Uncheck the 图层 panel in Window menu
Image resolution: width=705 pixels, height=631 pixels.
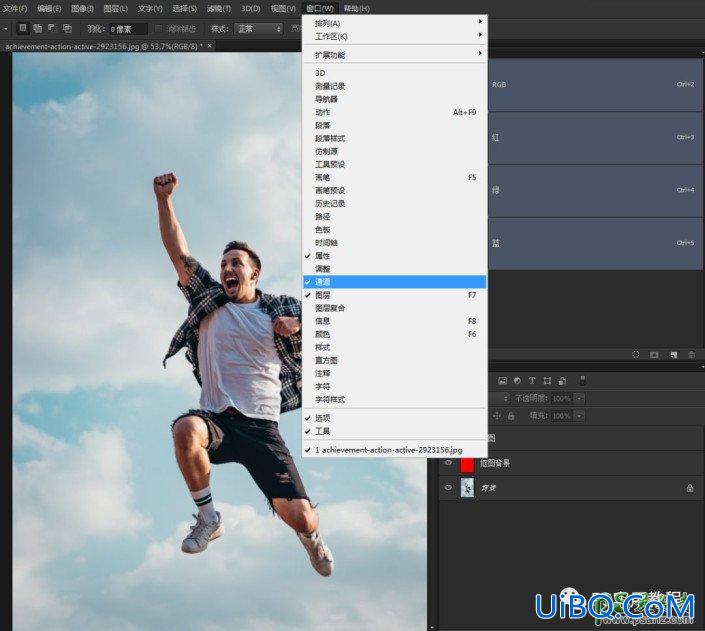[x=395, y=295]
